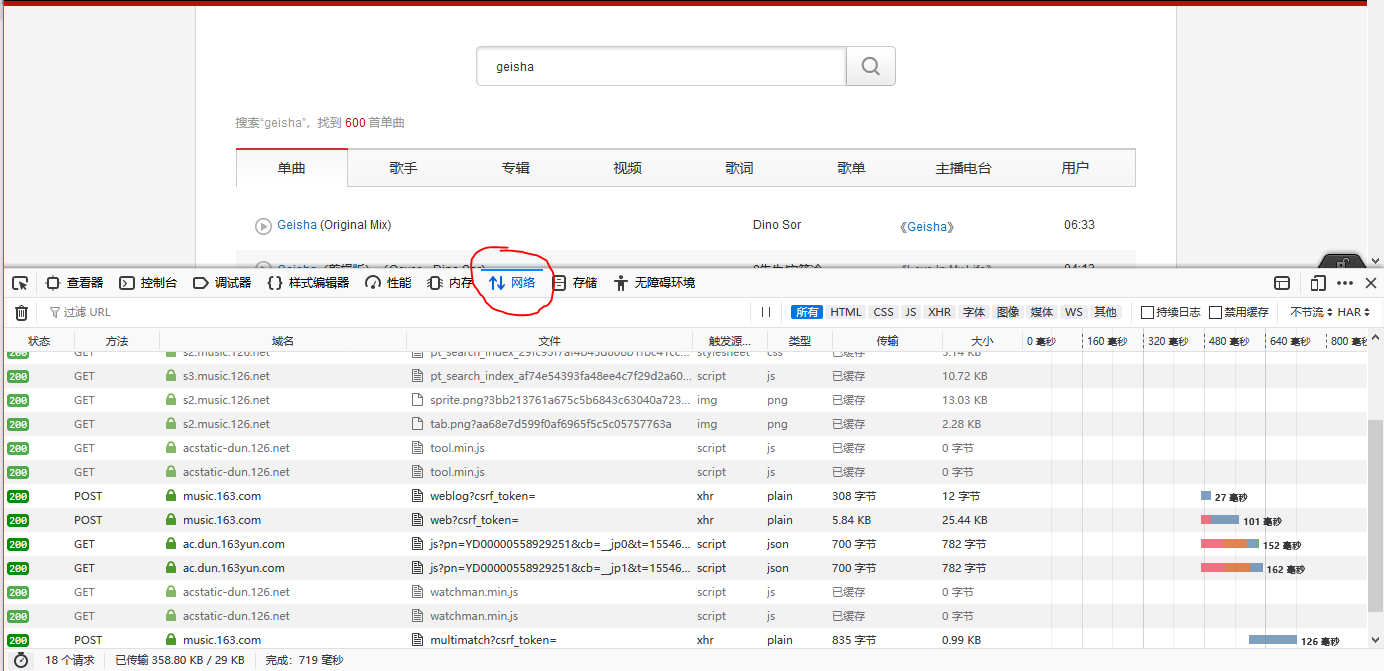Click the performance analysis stopwatch icon
The width and height of the screenshot is (1384, 671).
click(21, 660)
